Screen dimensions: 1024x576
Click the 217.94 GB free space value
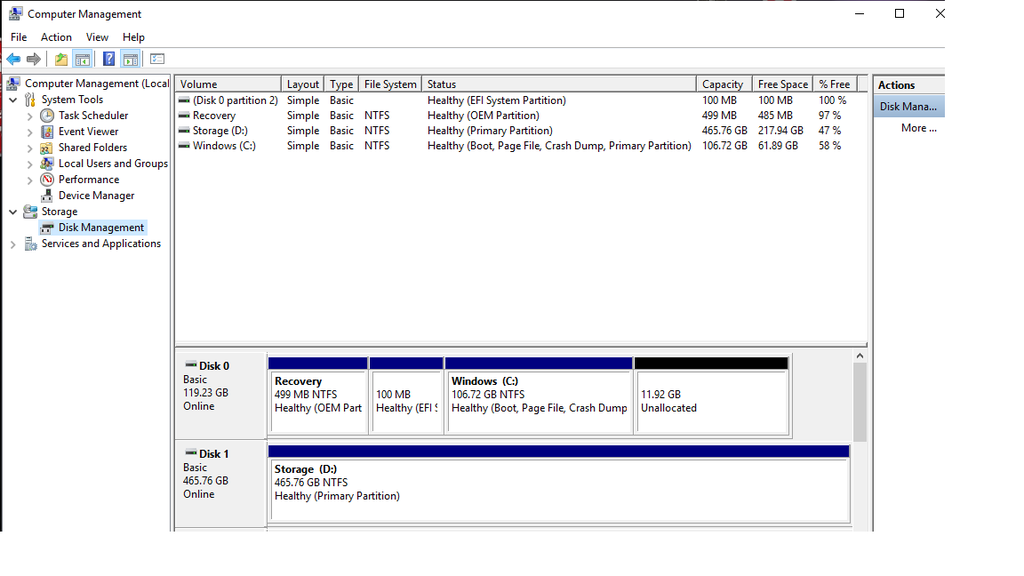coord(780,131)
